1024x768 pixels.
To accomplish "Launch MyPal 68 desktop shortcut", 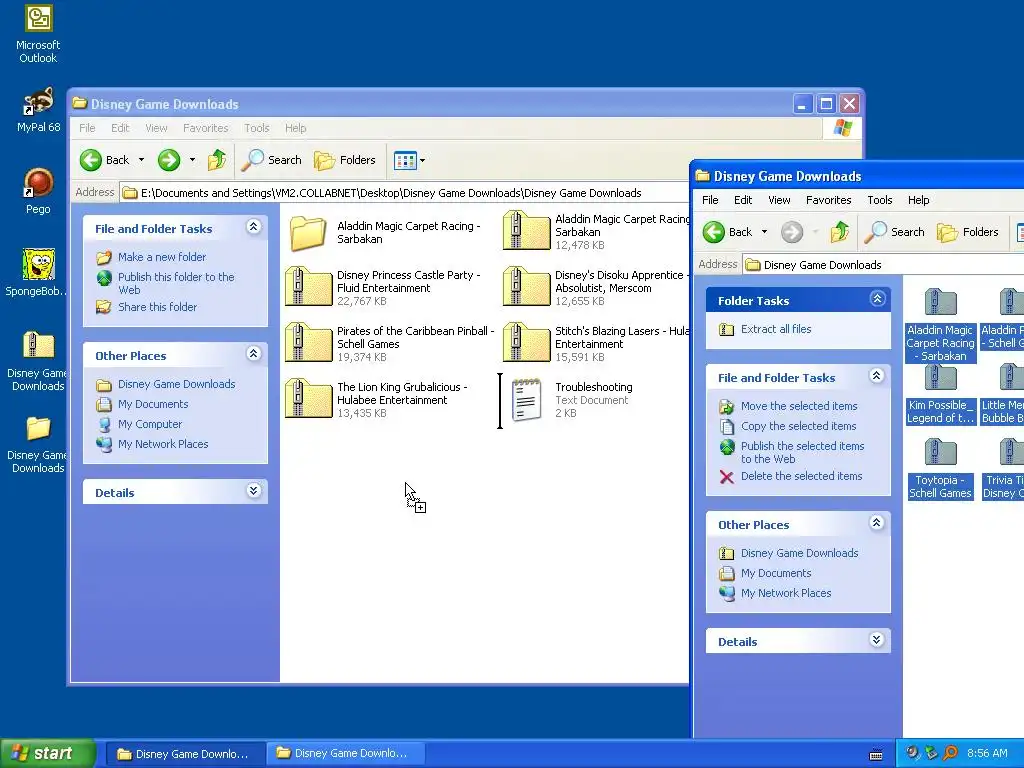I will 38,110.
